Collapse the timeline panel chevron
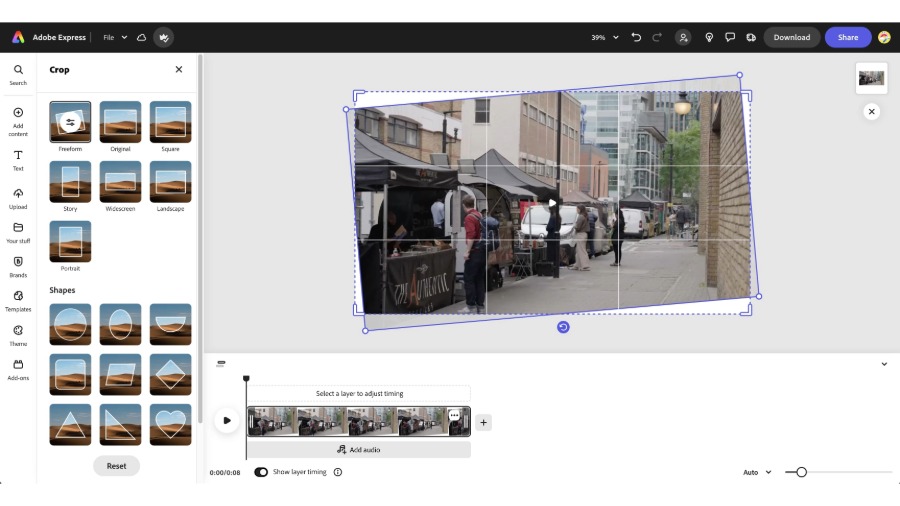The image size is (900, 506). pyautogui.click(x=884, y=364)
